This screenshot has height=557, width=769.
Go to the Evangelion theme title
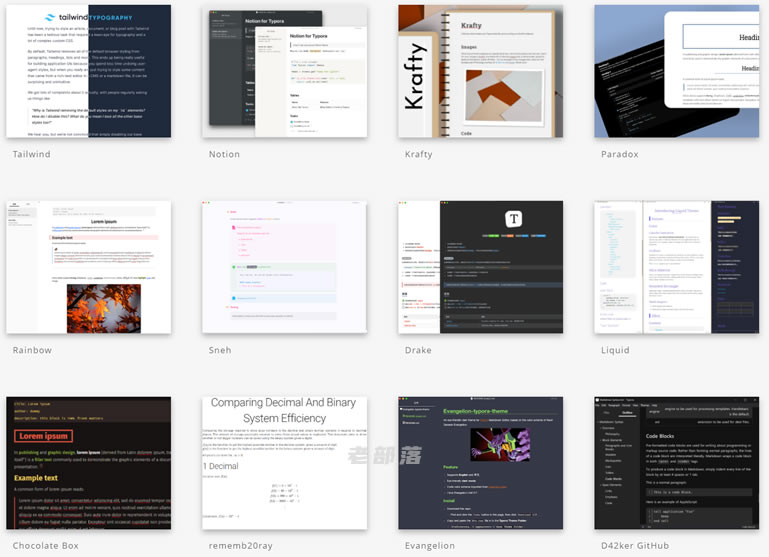(430, 546)
